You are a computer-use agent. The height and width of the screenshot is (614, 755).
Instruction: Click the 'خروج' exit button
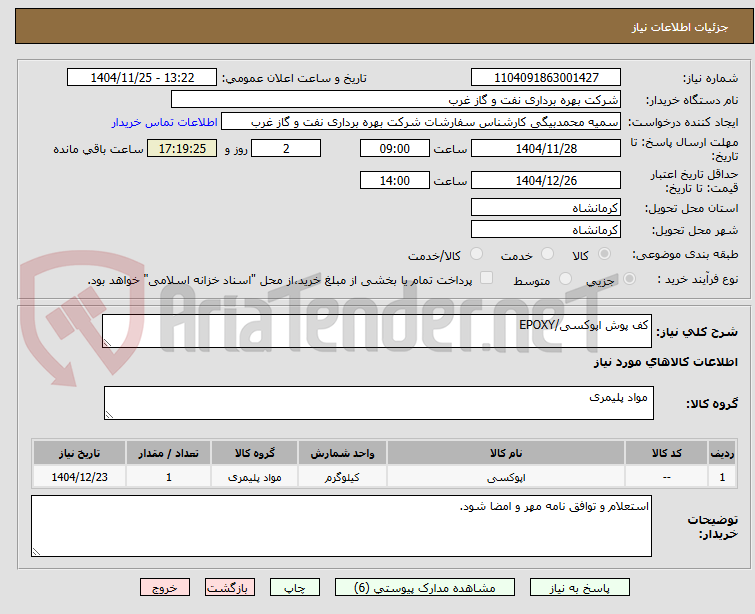tap(165, 588)
